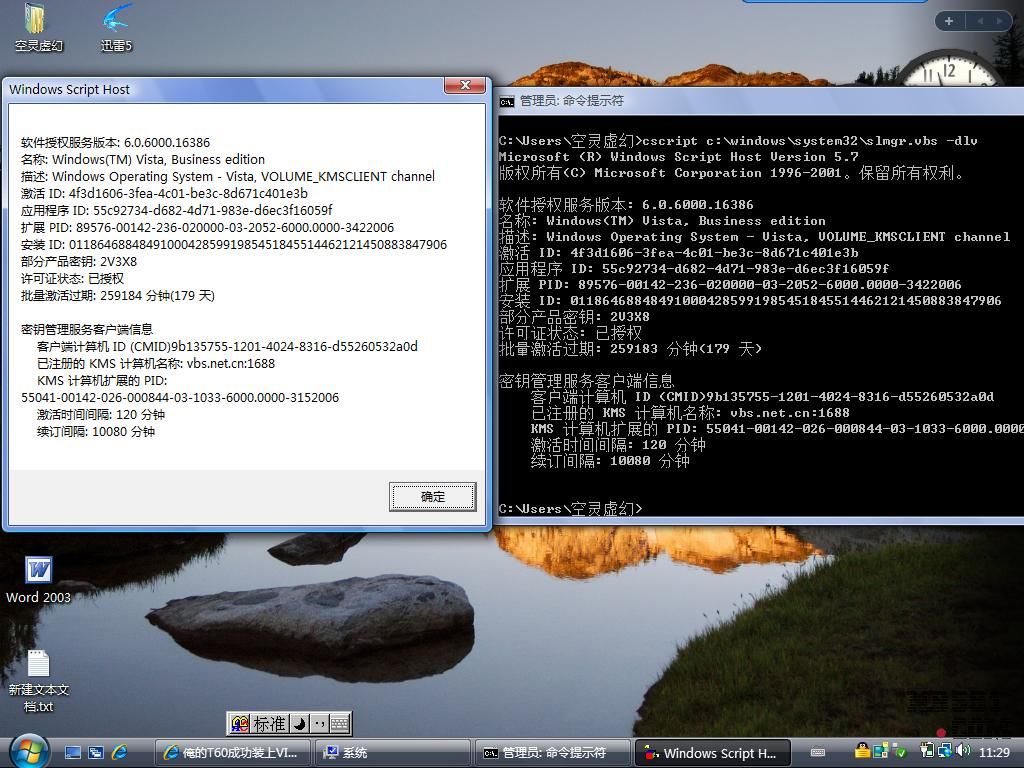The width and height of the screenshot is (1024, 768).
Task: Click the Internet Explorer quick launch icon
Action: 120,752
